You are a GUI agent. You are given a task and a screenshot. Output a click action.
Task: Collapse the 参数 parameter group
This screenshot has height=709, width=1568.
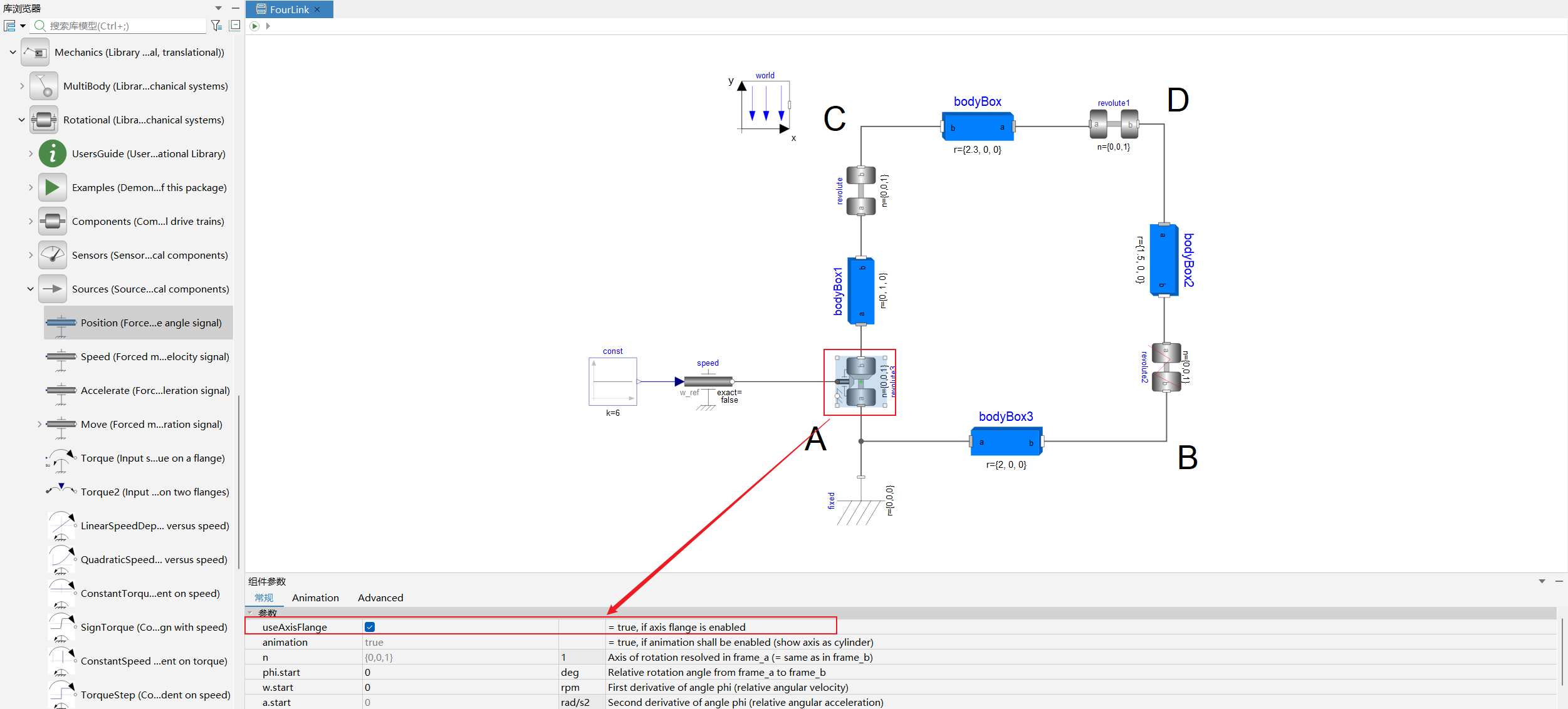click(250, 613)
